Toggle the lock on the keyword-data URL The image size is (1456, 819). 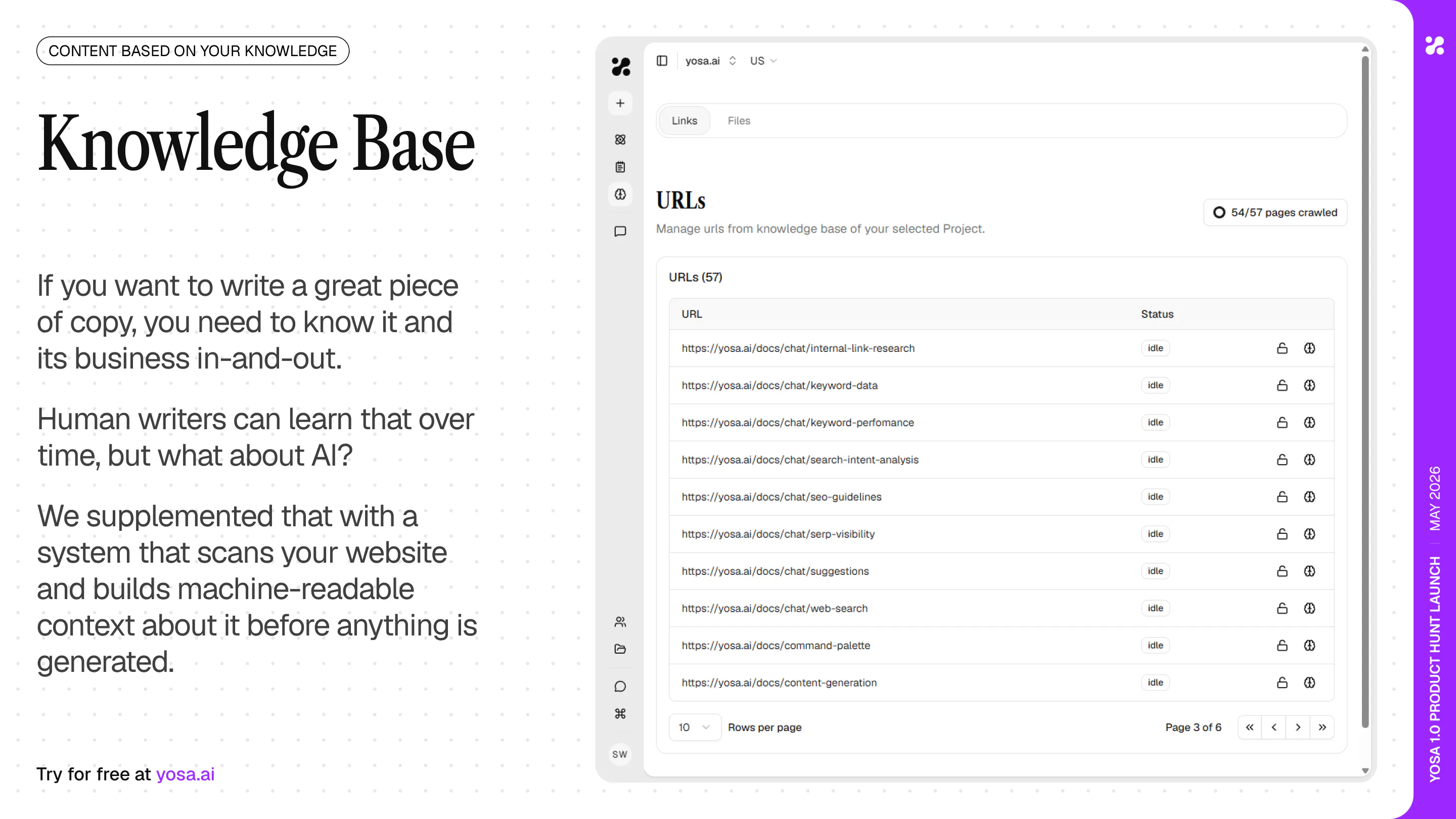pyautogui.click(x=1282, y=385)
